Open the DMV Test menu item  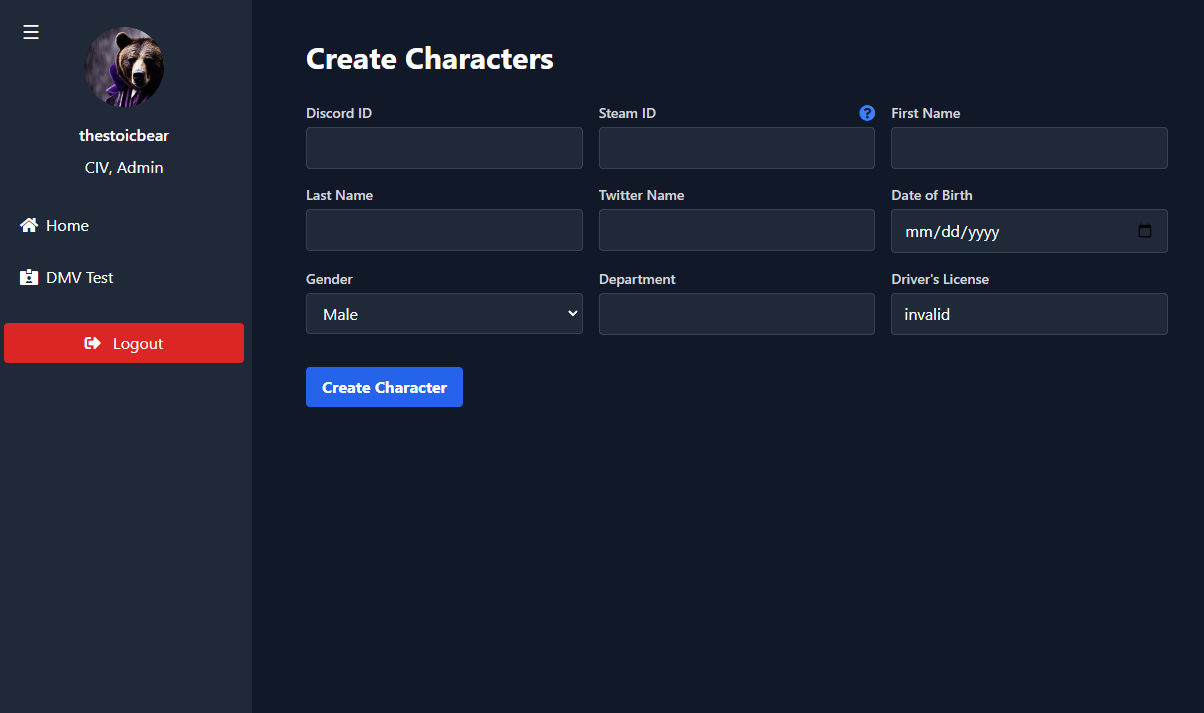(x=79, y=278)
